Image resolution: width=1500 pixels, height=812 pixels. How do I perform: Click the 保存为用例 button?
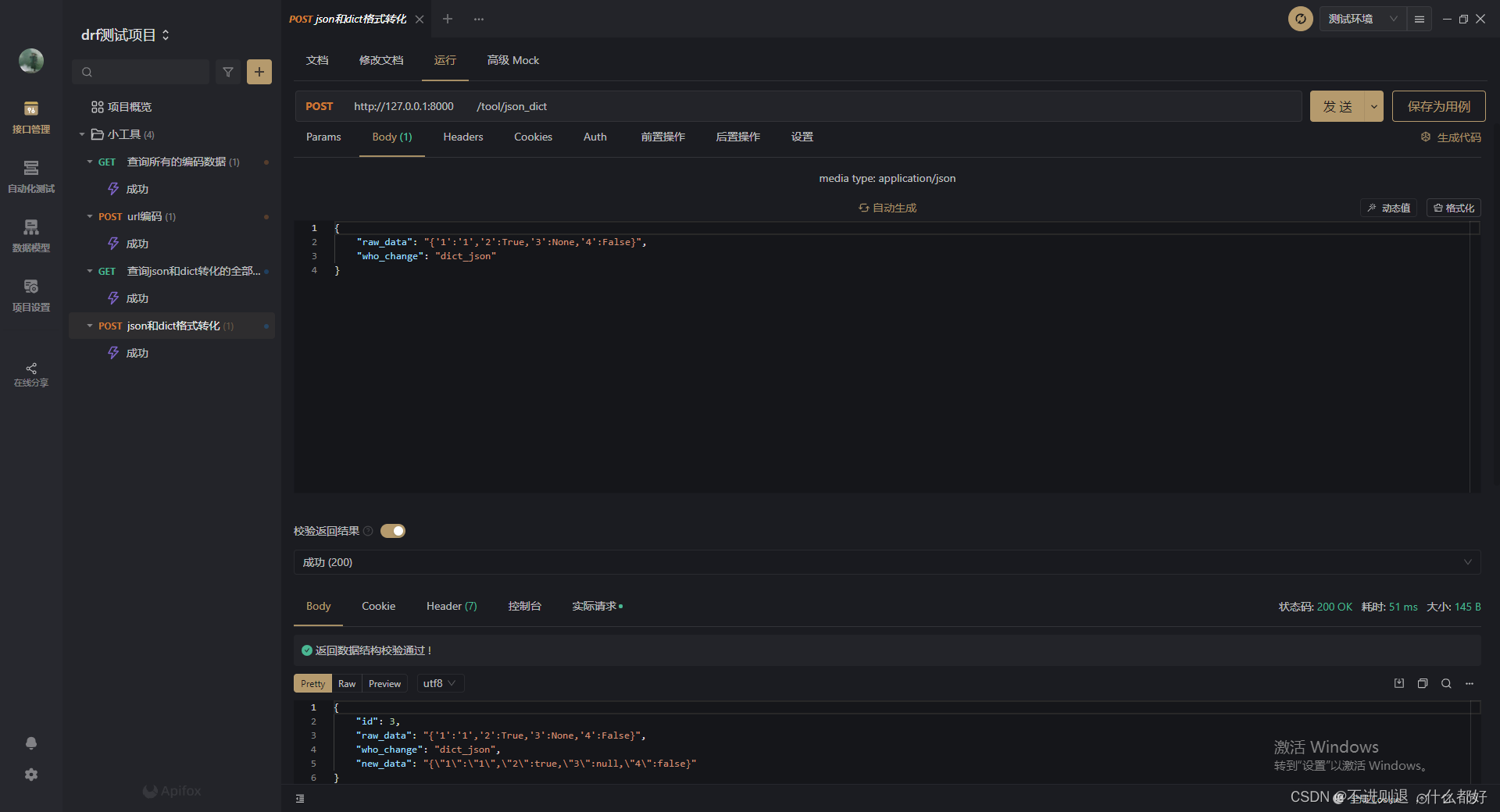(1438, 106)
